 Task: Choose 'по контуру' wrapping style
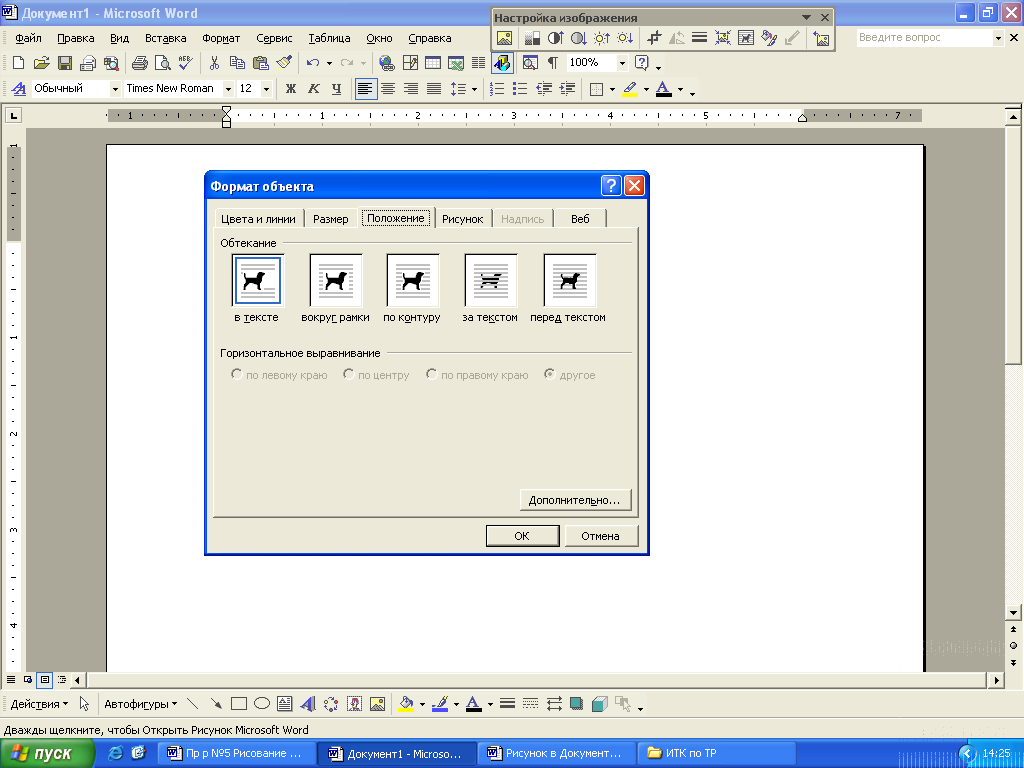pos(413,280)
